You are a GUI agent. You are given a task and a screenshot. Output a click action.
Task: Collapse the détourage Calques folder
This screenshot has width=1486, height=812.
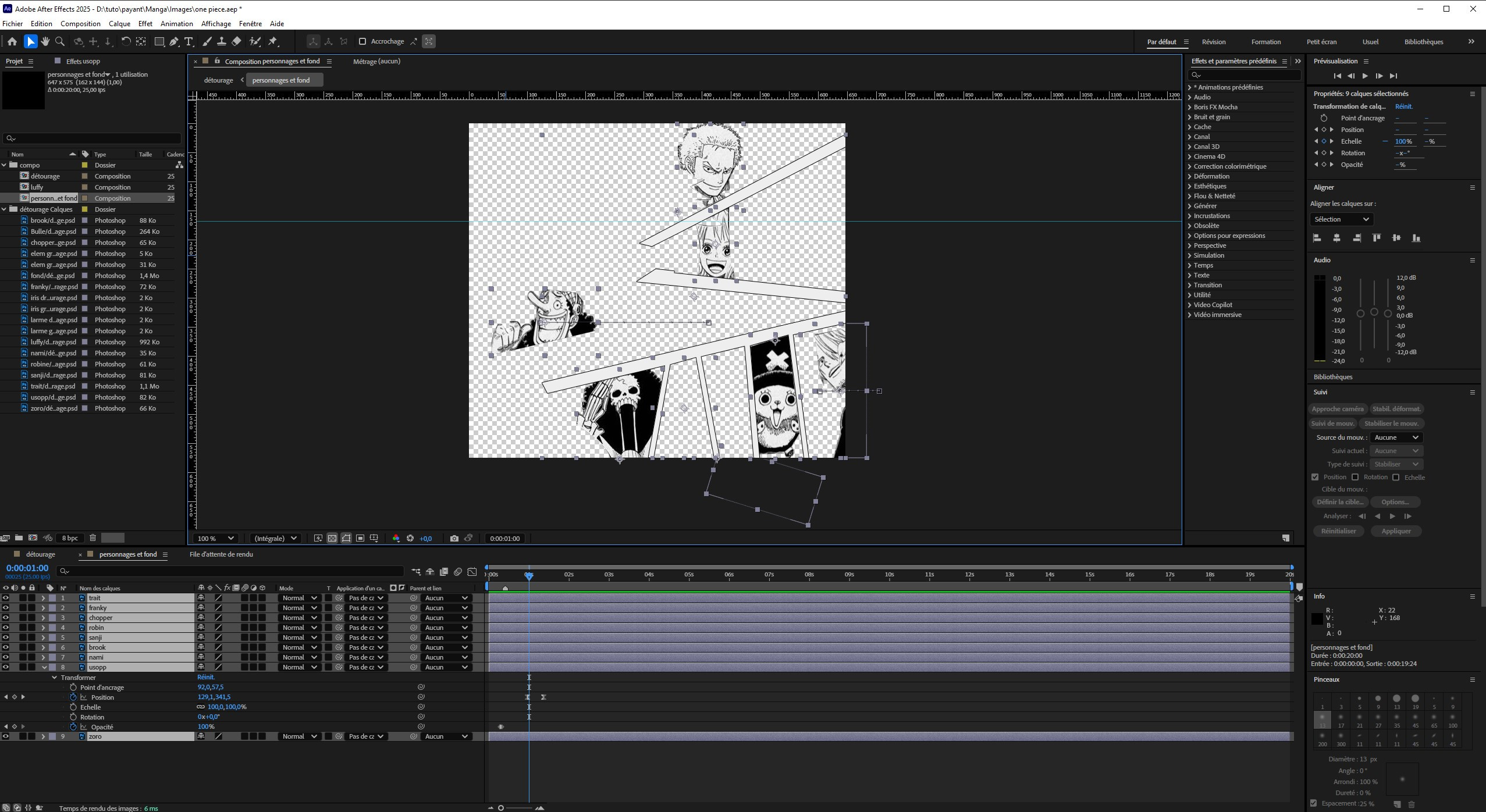pos(5,209)
